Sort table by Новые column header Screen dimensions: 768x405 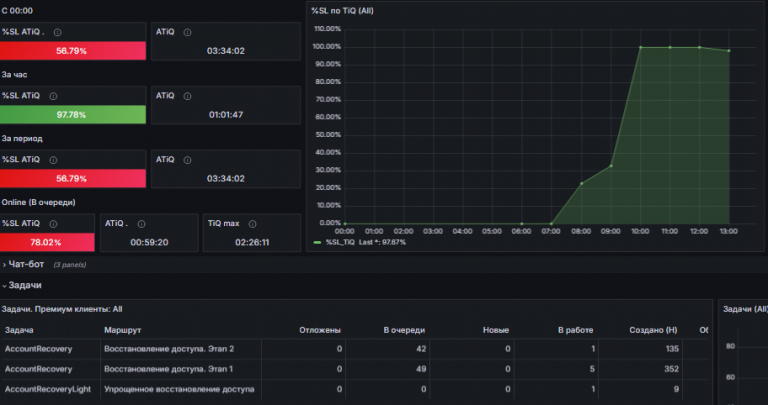[x=496, y=330]
